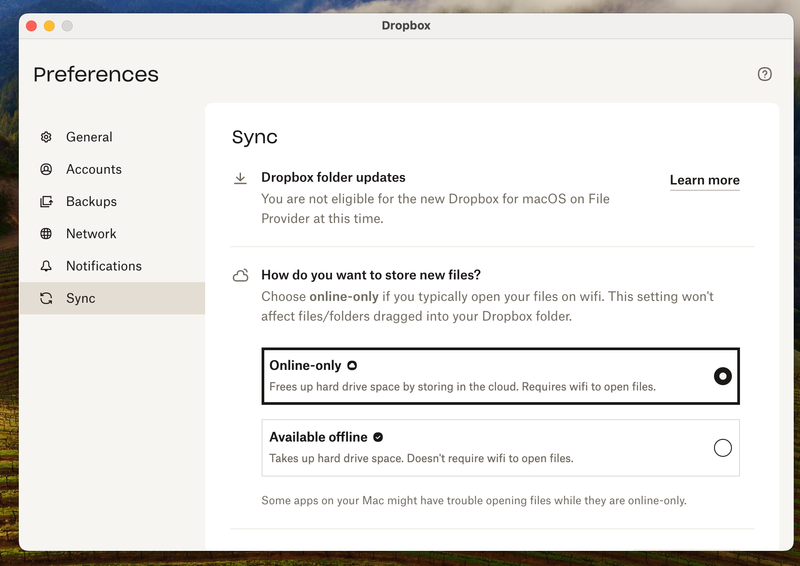The image size is (800, 566).
Task: Click the circular arrows Sync icon
Action: click(46, 298)
